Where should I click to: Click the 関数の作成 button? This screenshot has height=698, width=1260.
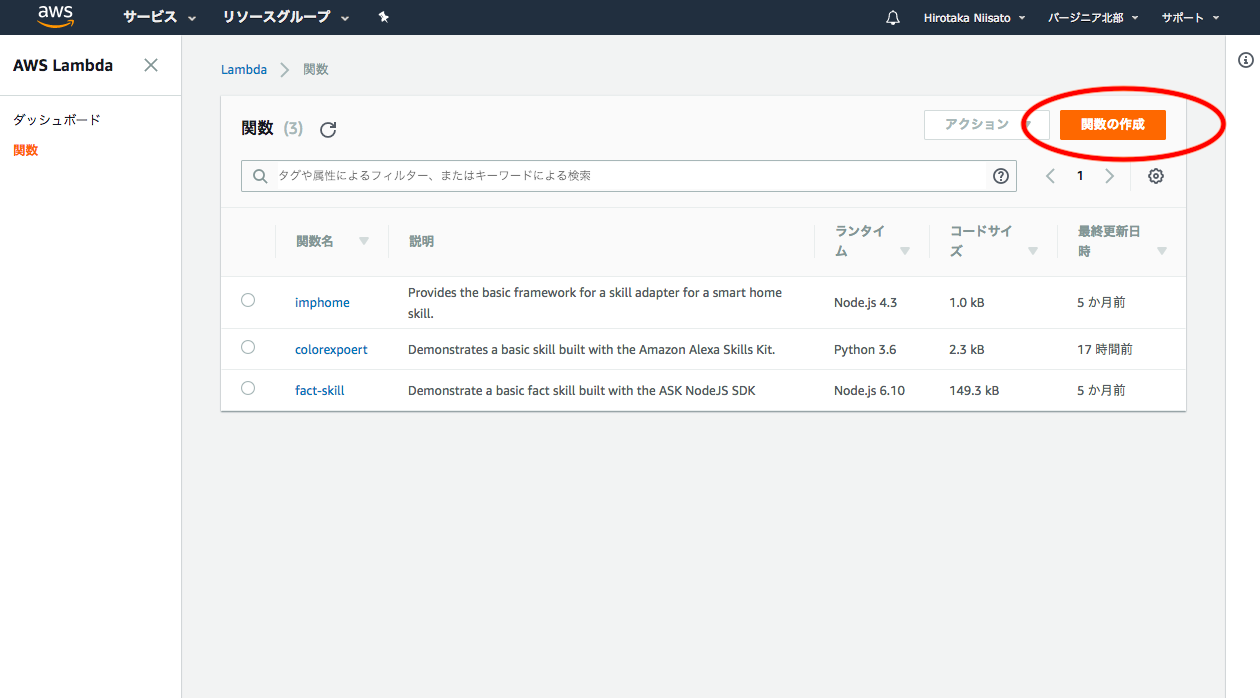(1113, 125)
